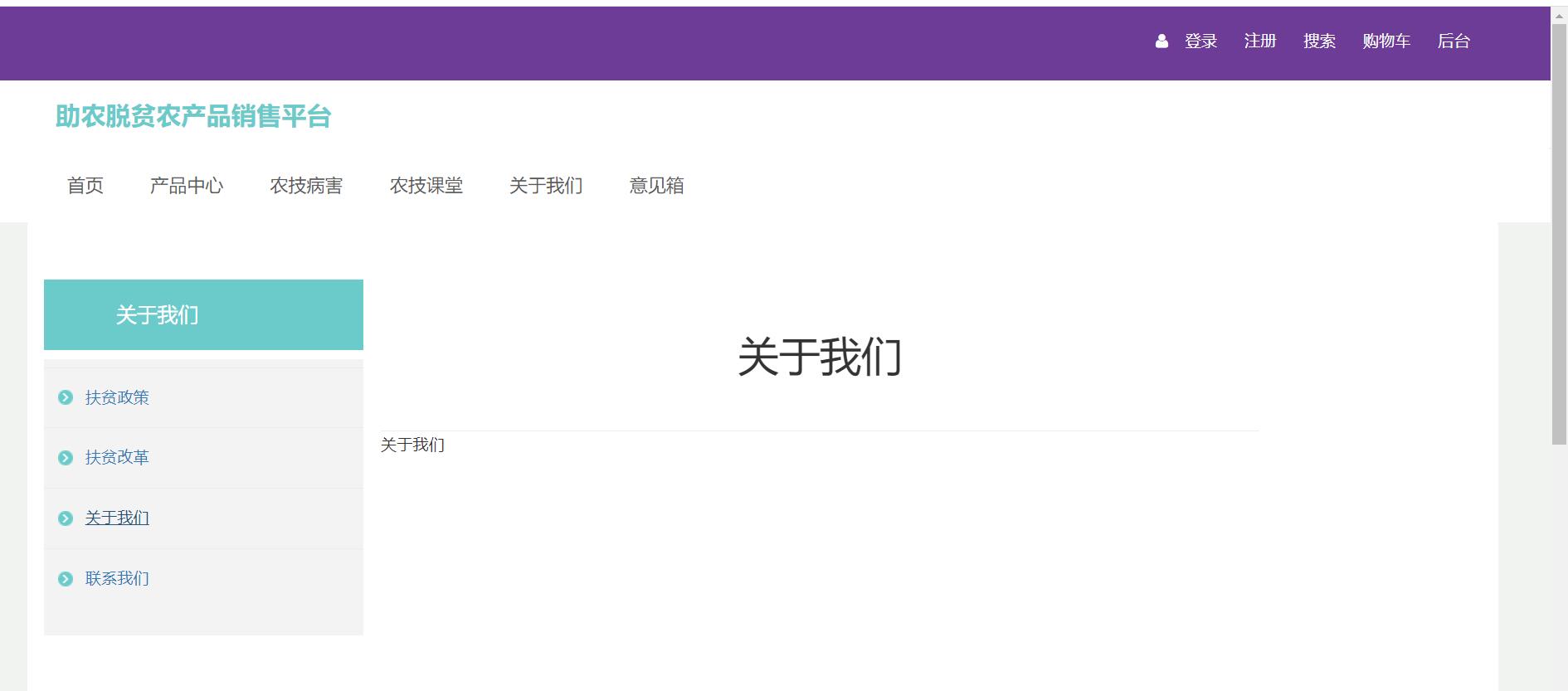Open the 搜索 search link
1568x691 pixels.
tap(1319, 41)
